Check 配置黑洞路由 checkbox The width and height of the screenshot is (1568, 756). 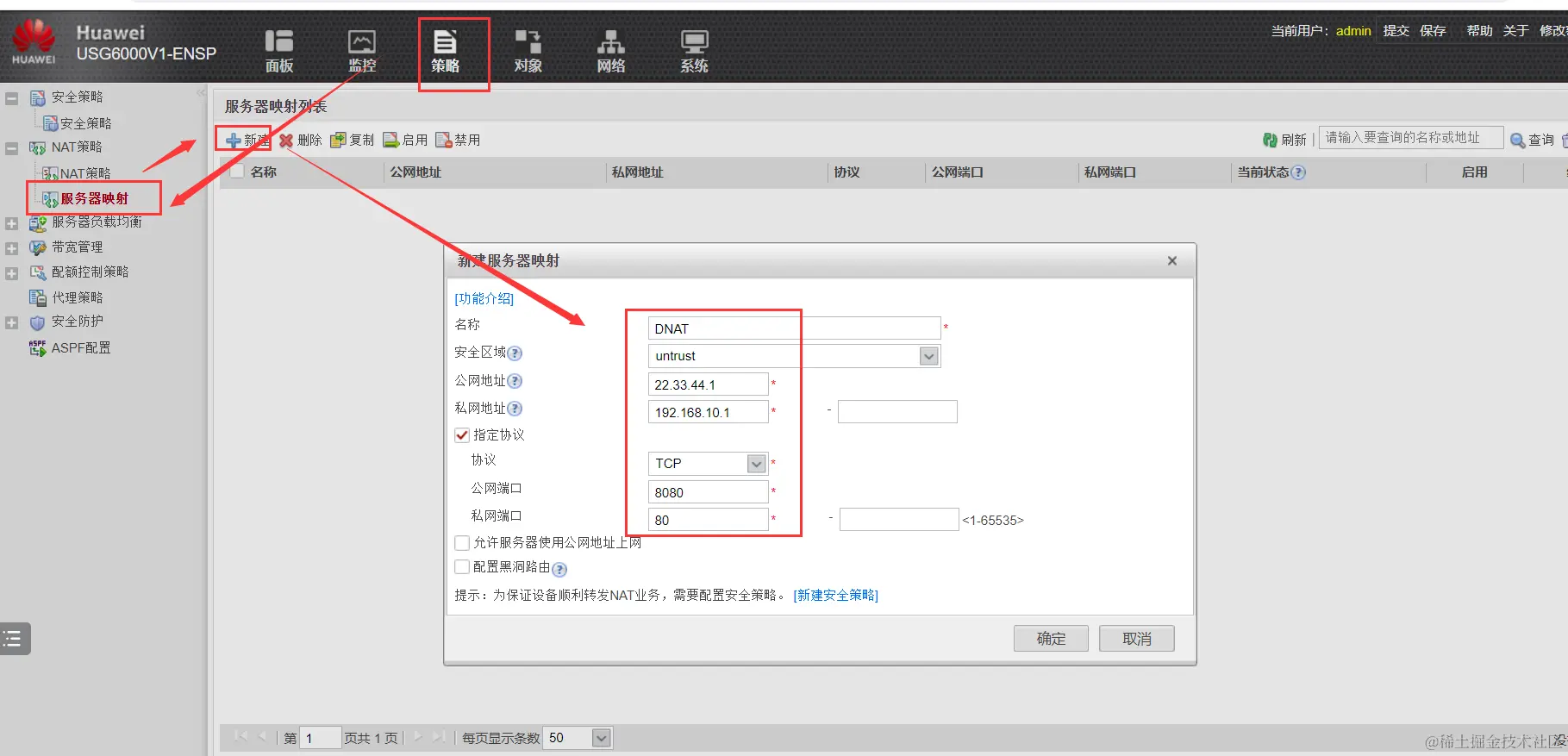pyautogui.click(x=462, y=567)
